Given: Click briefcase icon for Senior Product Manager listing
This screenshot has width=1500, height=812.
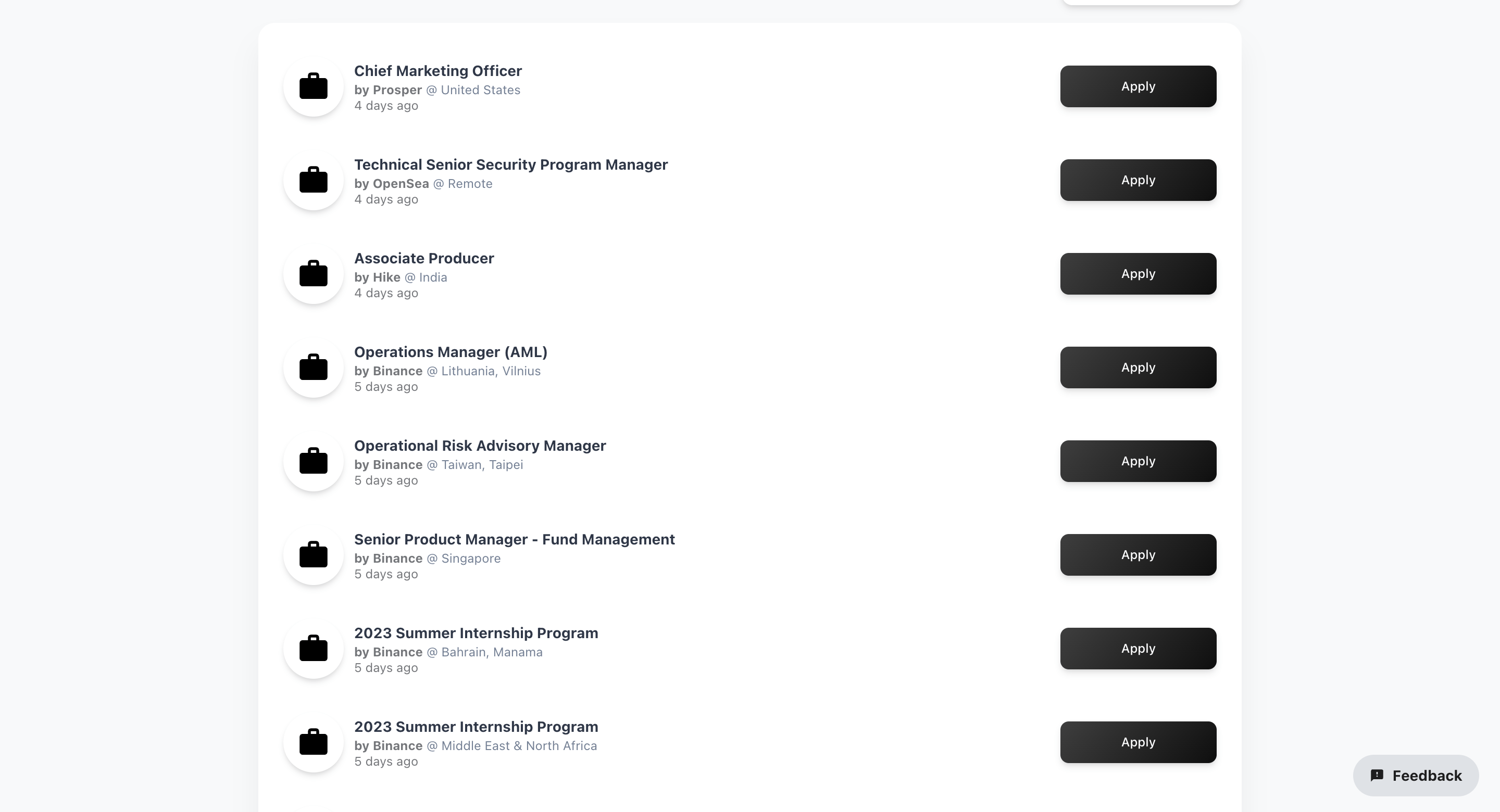Looking at the screenshot, I should click(x=313, y=555).
